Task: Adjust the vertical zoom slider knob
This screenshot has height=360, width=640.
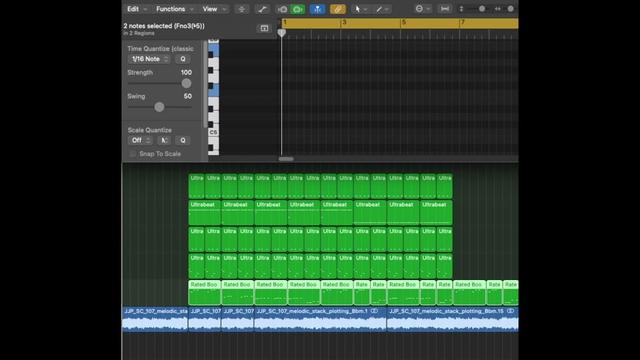Action: (482, 9)
